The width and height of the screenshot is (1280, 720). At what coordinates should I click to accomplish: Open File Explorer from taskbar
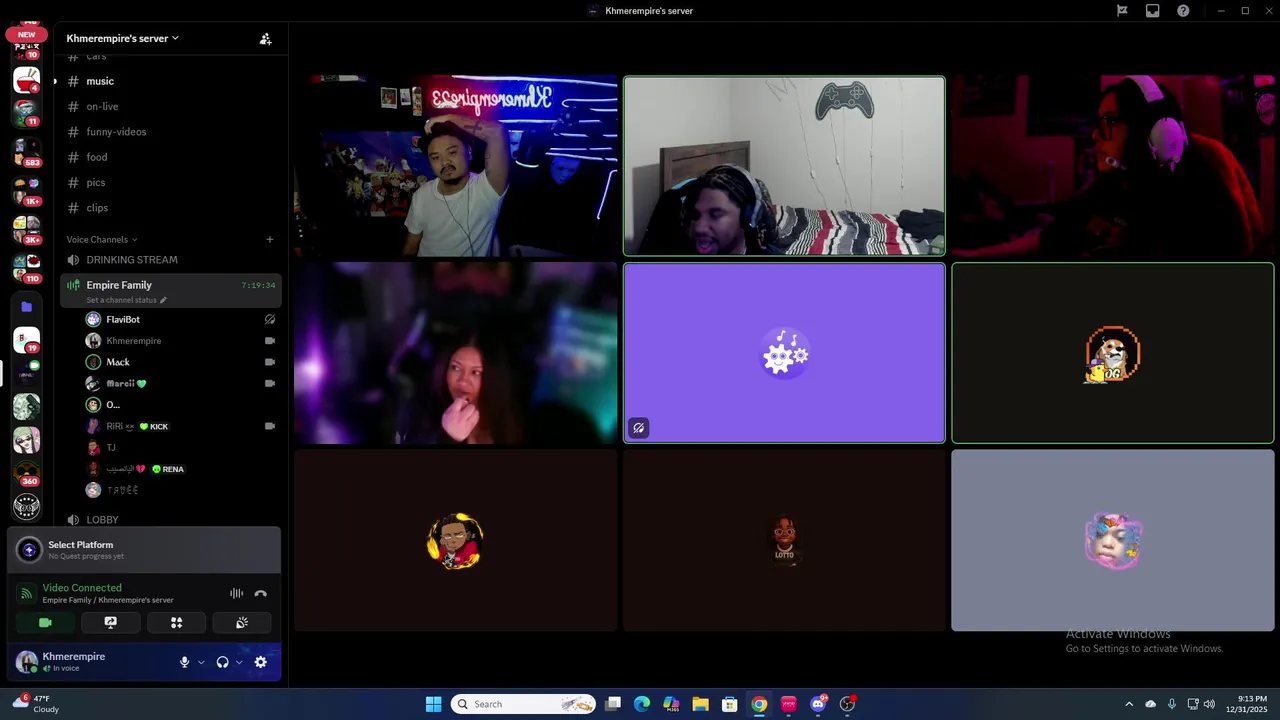click(x=700, y=704)
